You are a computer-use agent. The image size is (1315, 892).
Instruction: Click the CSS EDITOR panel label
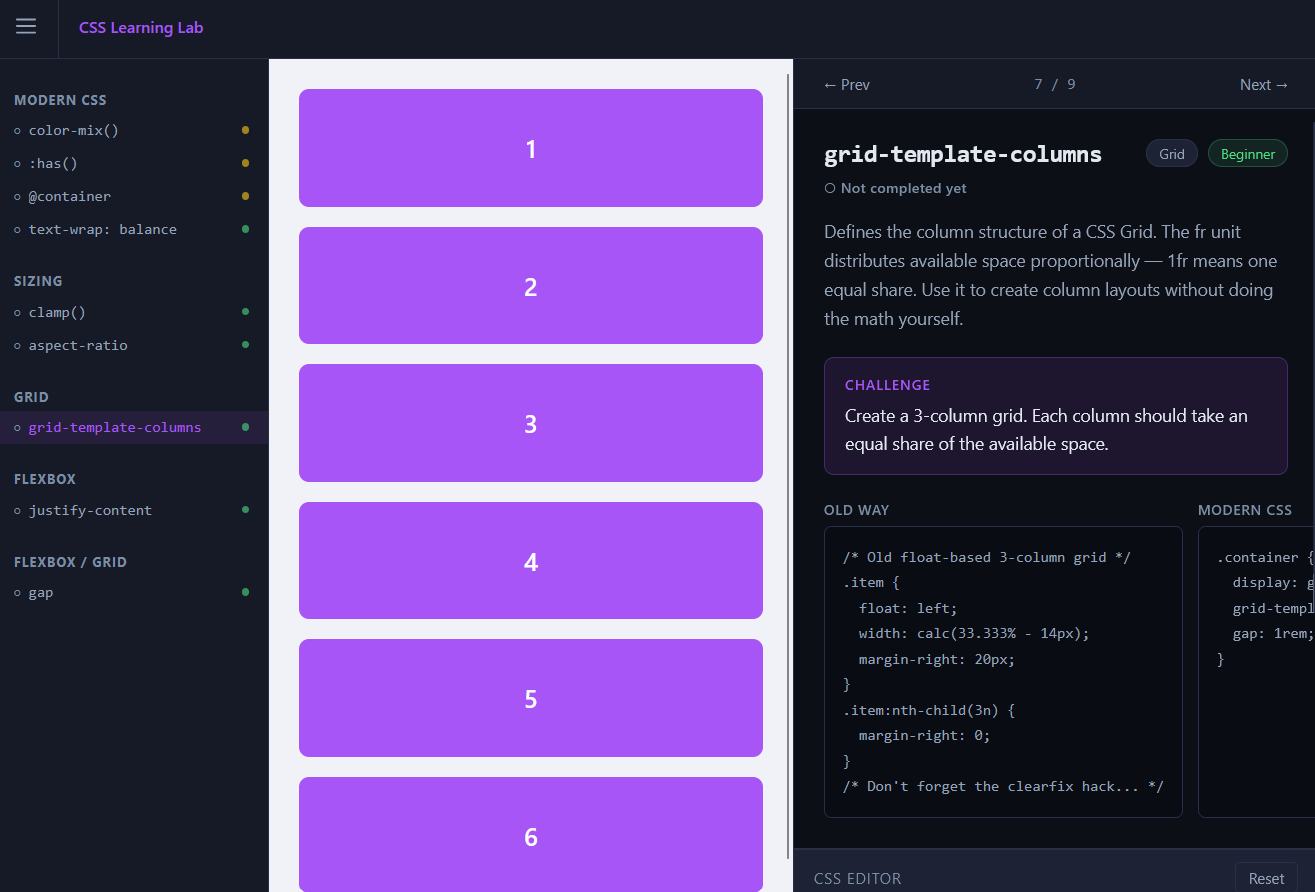click(x=857, y=879)
